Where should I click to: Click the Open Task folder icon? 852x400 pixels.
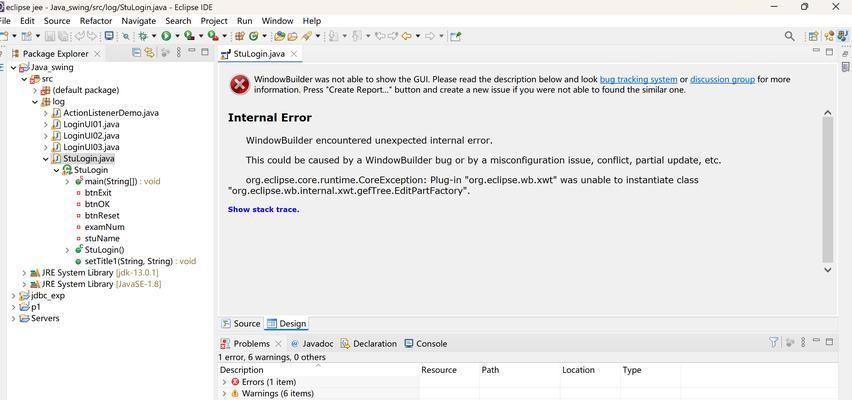(293, 36)
